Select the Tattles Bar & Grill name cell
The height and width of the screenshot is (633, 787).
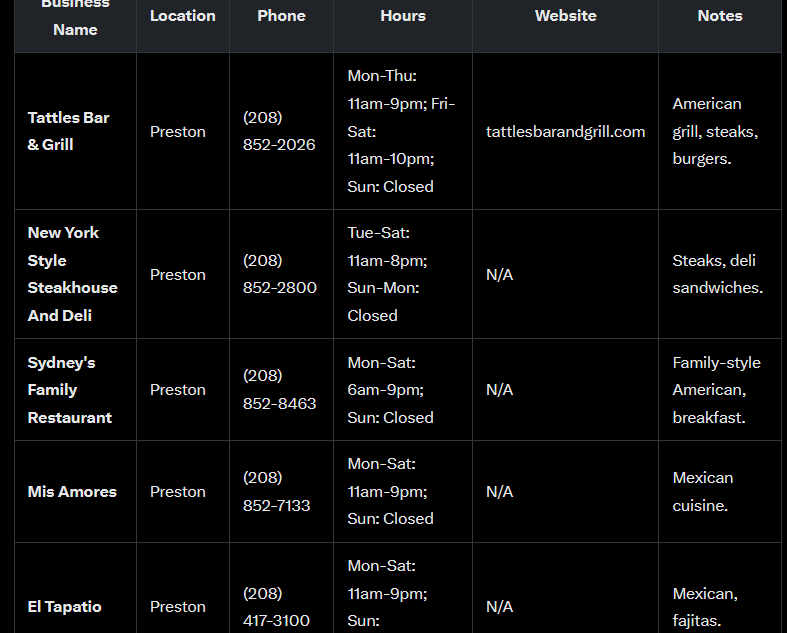coord(75,131)
